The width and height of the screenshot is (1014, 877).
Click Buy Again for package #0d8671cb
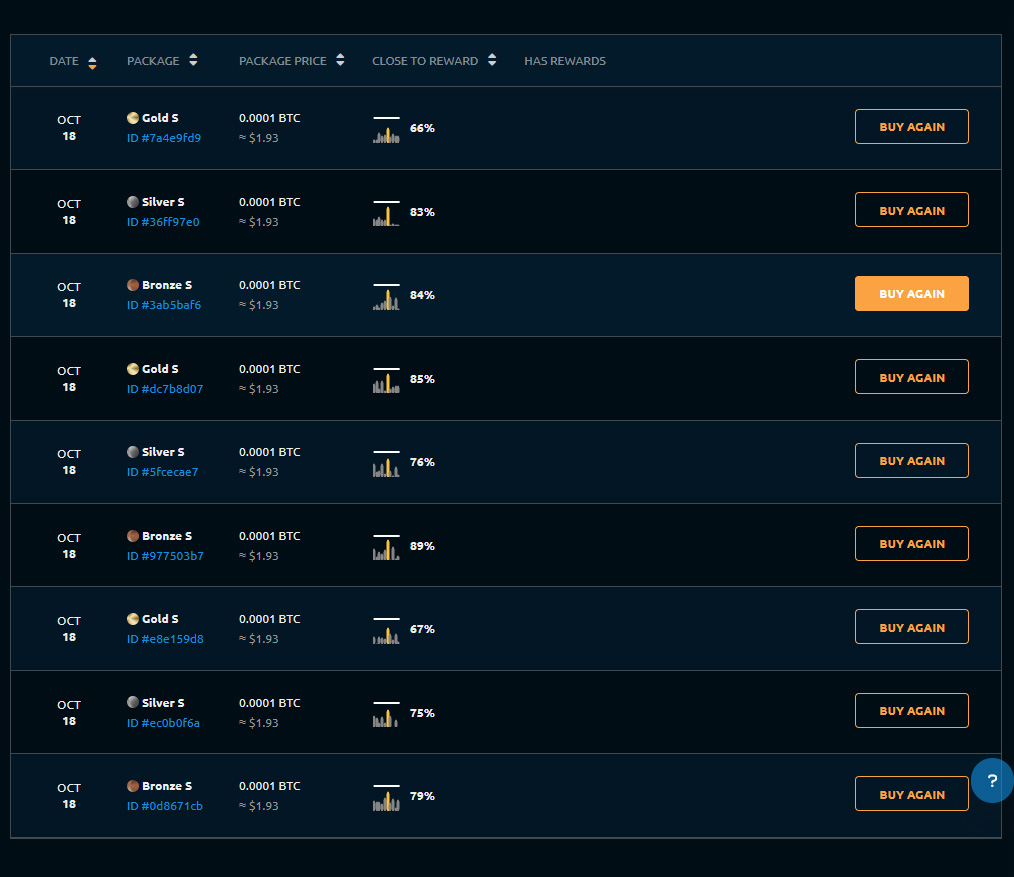click(x=912, y=794)
